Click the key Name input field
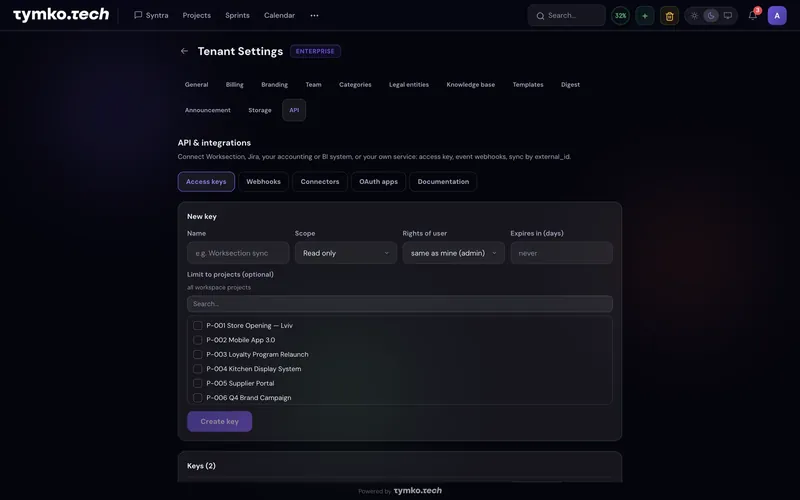This screenshot has height=500, width=800. click(238, 253)
